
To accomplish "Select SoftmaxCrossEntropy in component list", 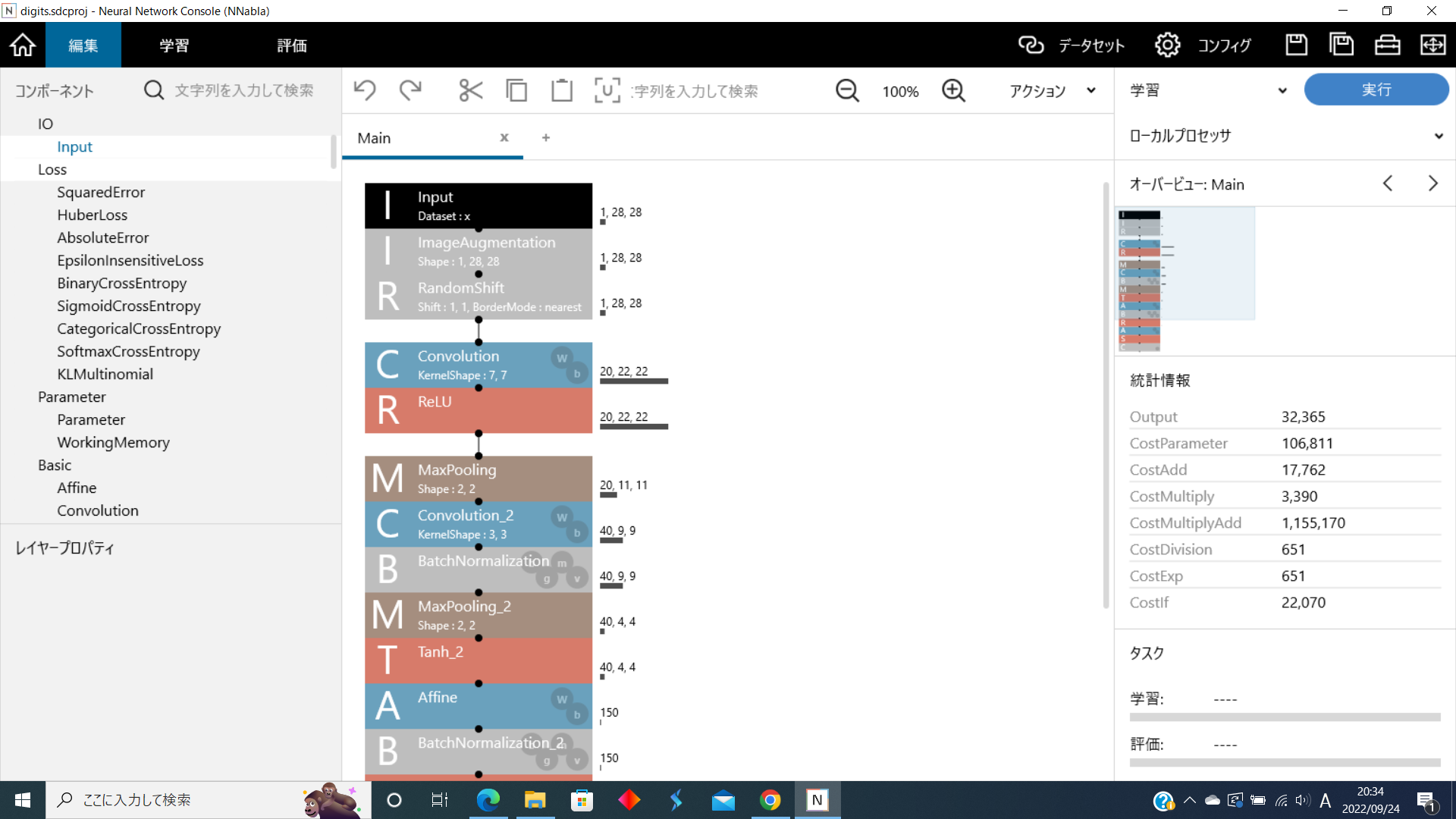I will 128,351.
